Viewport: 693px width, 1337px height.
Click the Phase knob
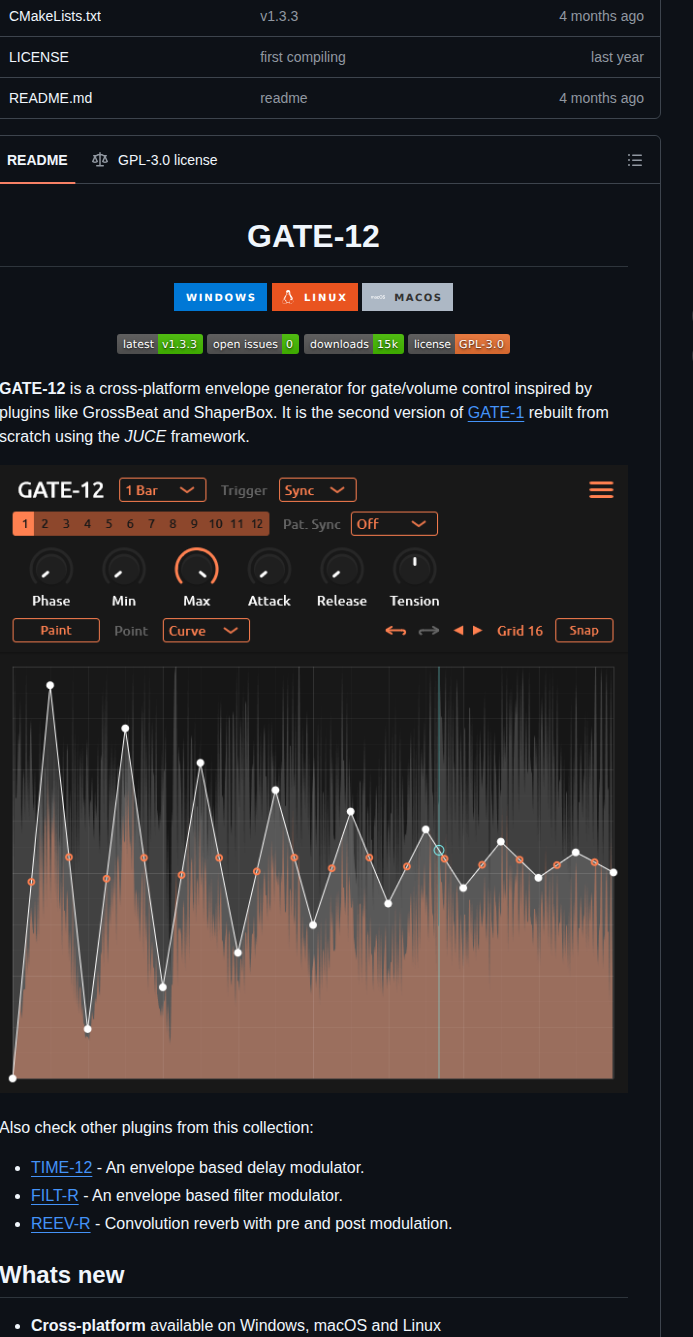click(51, 568)
